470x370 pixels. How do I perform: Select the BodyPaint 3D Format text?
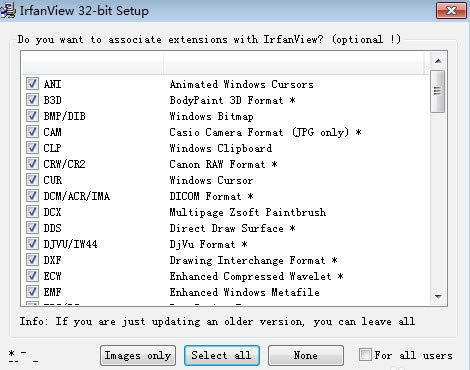(232, 100)
